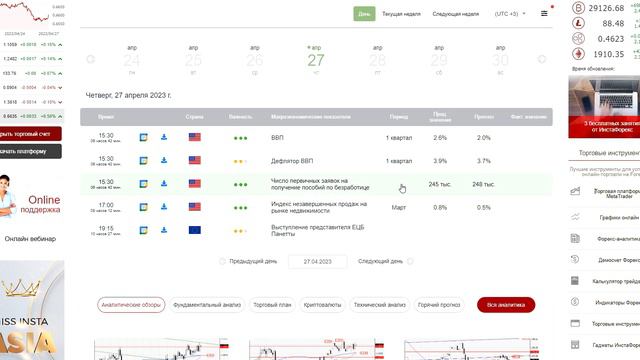Calendar note icon in 17:00 pending home sales row
This screenshot has height=360, width=640.
point(143,207)
